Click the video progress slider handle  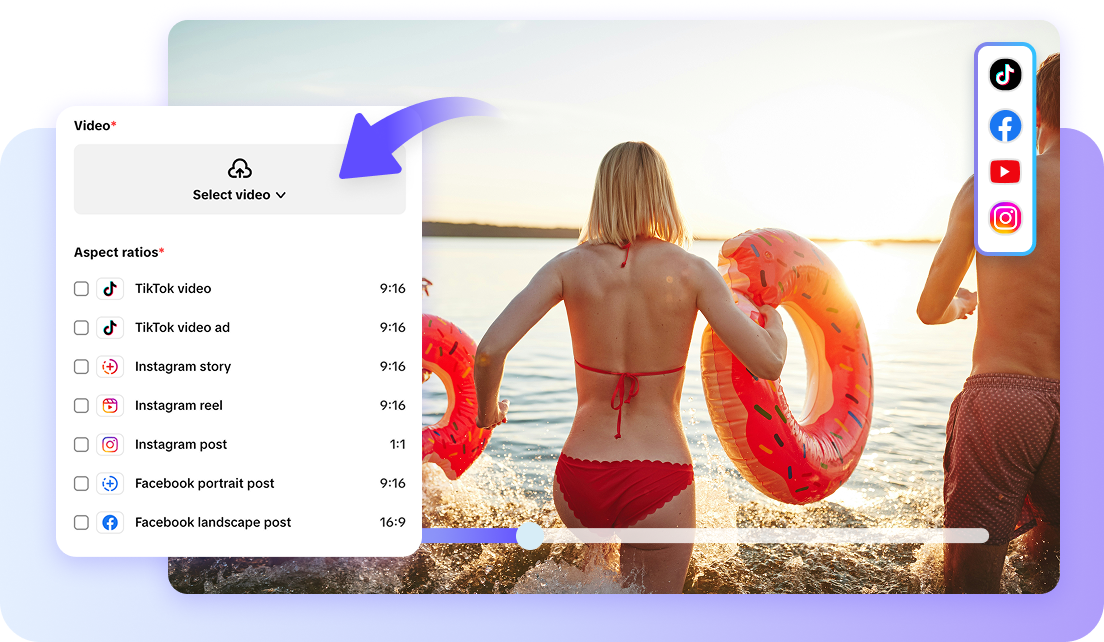(530, 536)
